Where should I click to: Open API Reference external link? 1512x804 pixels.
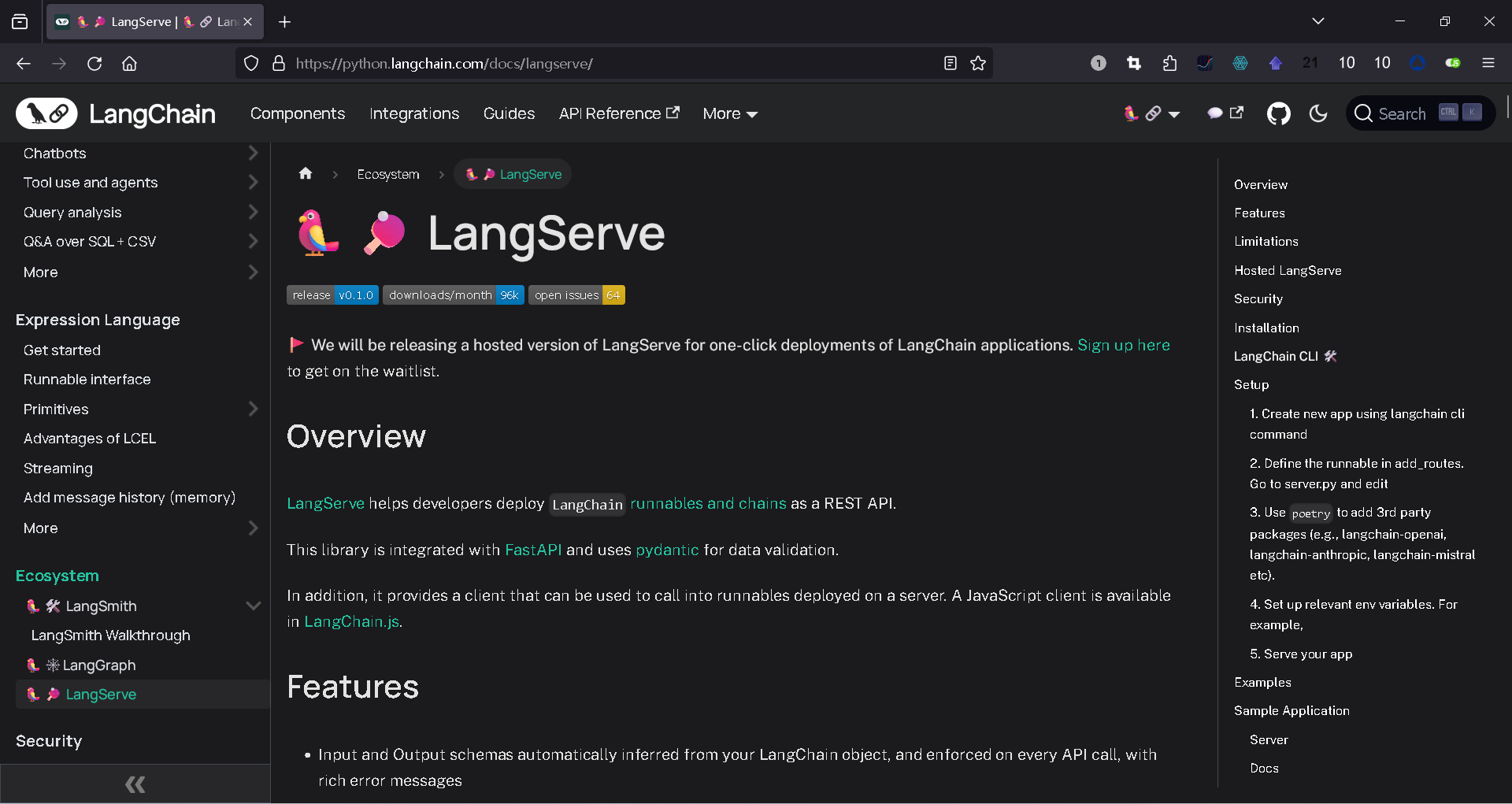(x=619, y=114)
